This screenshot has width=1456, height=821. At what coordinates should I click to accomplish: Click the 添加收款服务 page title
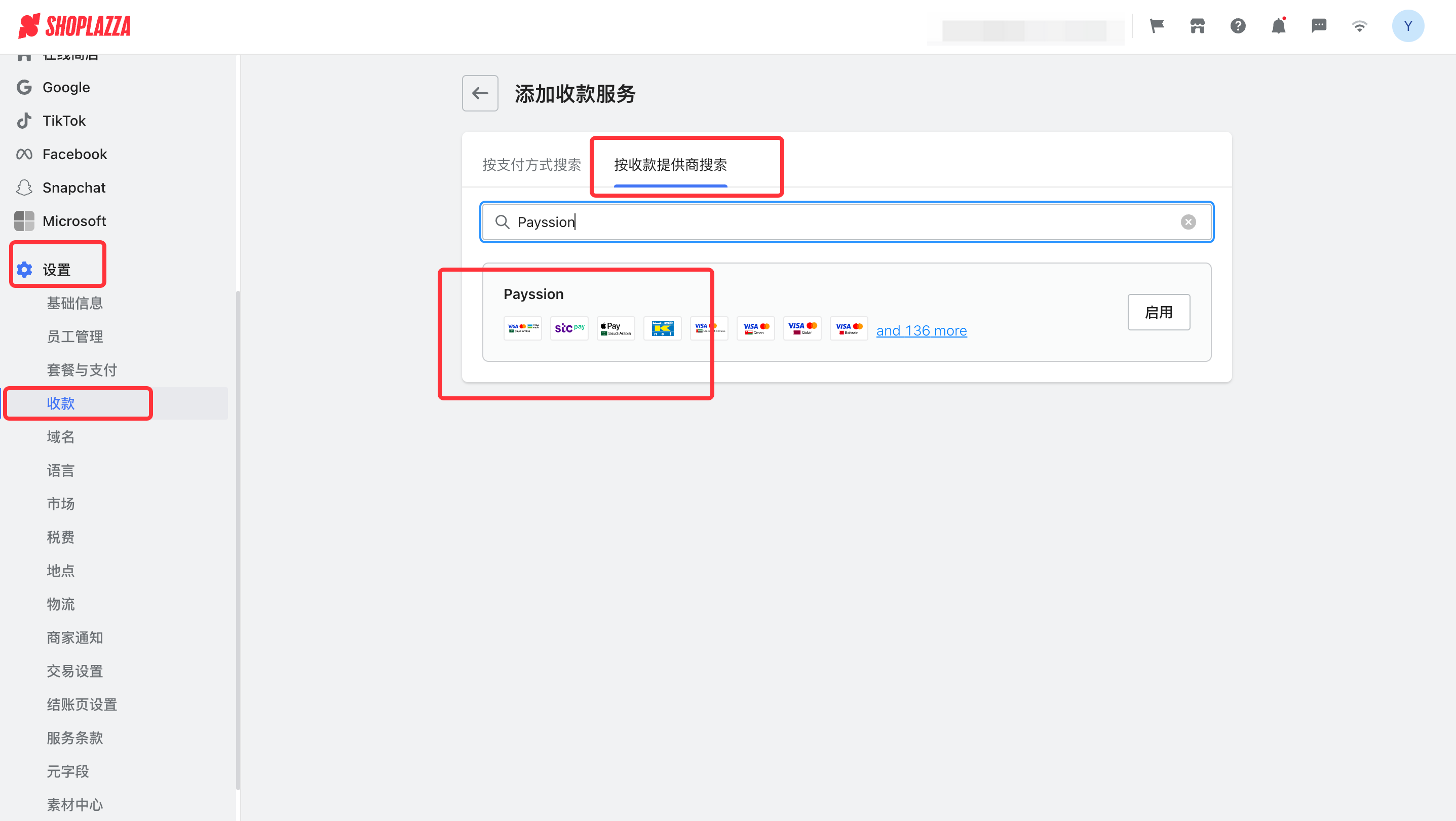[x=575, y=94]
